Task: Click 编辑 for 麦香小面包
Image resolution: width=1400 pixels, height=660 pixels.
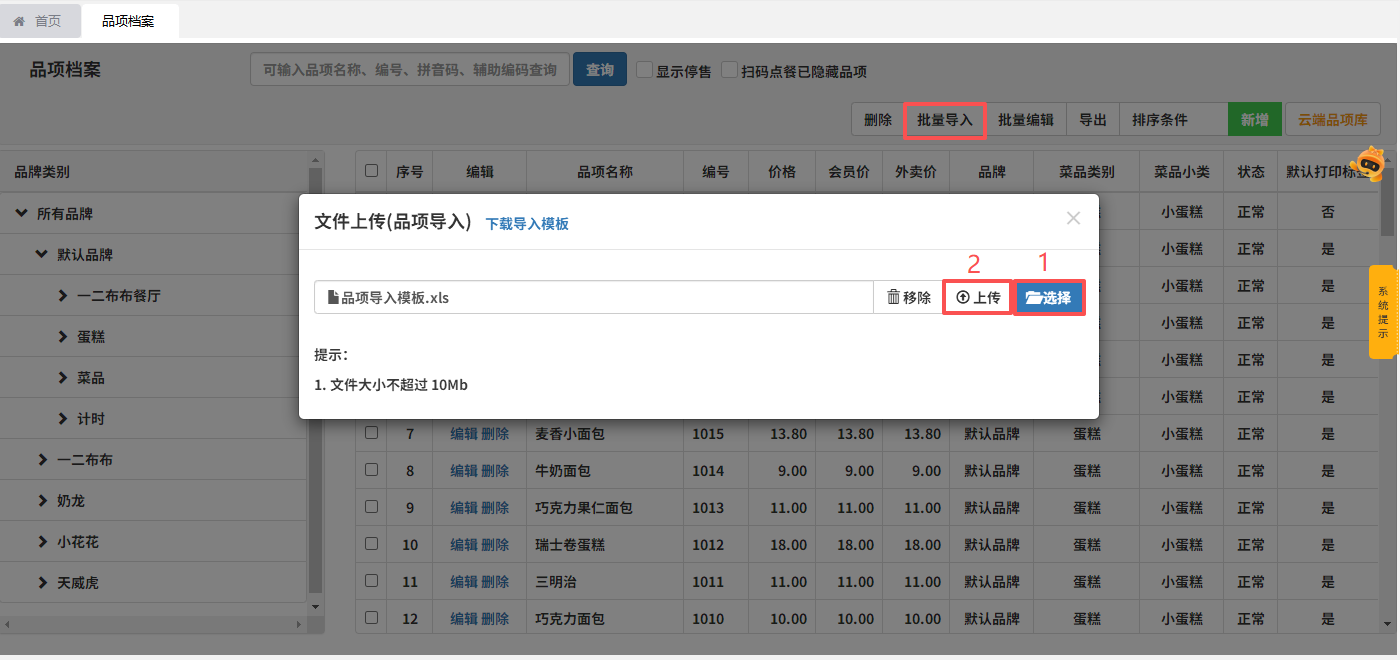Action: (464, 434)
